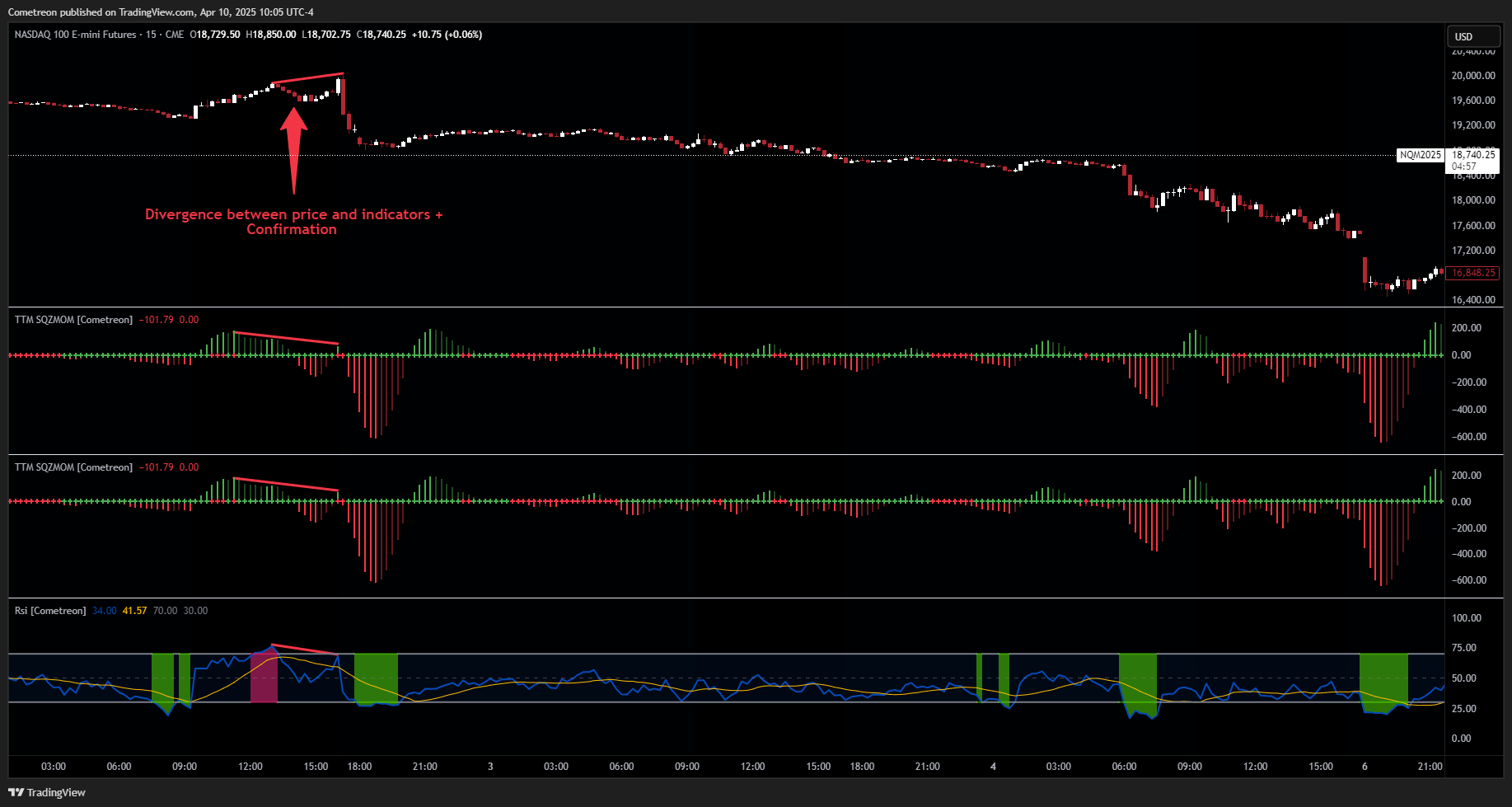Click the red 16,848.25 price label

1473,273
